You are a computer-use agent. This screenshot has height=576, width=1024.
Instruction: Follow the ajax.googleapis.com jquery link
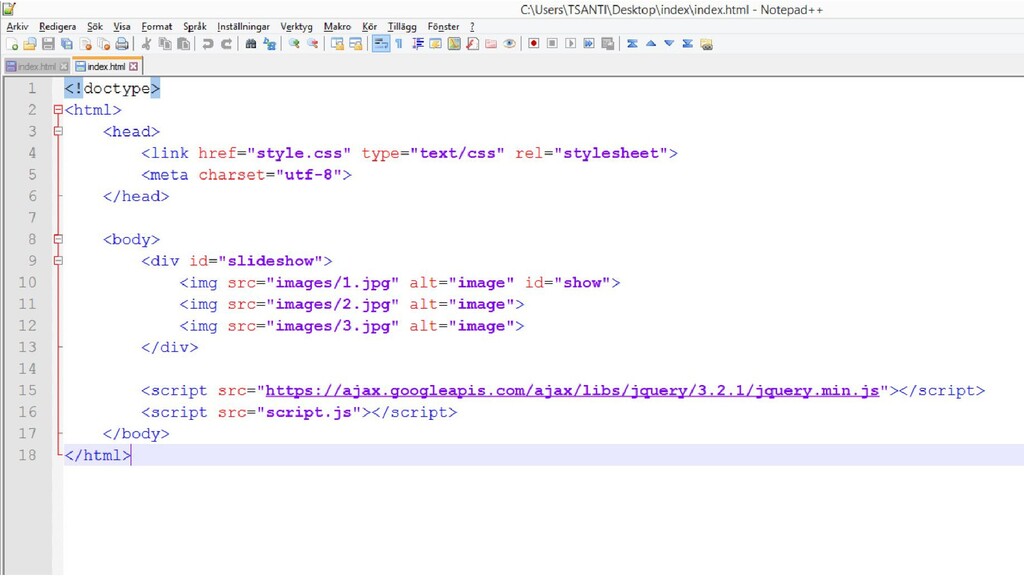coord(572,391)
